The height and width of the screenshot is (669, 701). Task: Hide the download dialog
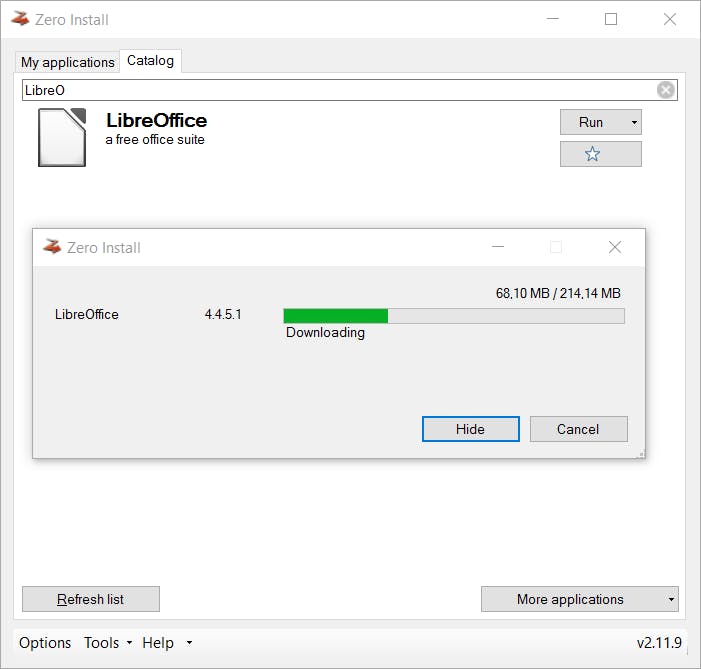coord(470,429)
